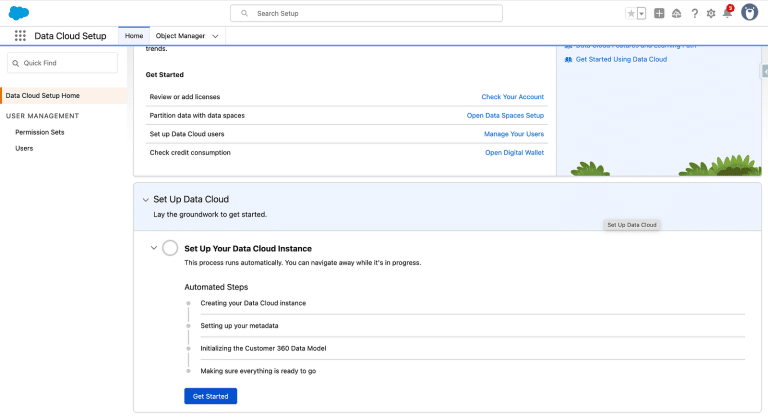Click the Open Digital Wallet link
This screenshot has height=419, width=768.
(514, 153)
